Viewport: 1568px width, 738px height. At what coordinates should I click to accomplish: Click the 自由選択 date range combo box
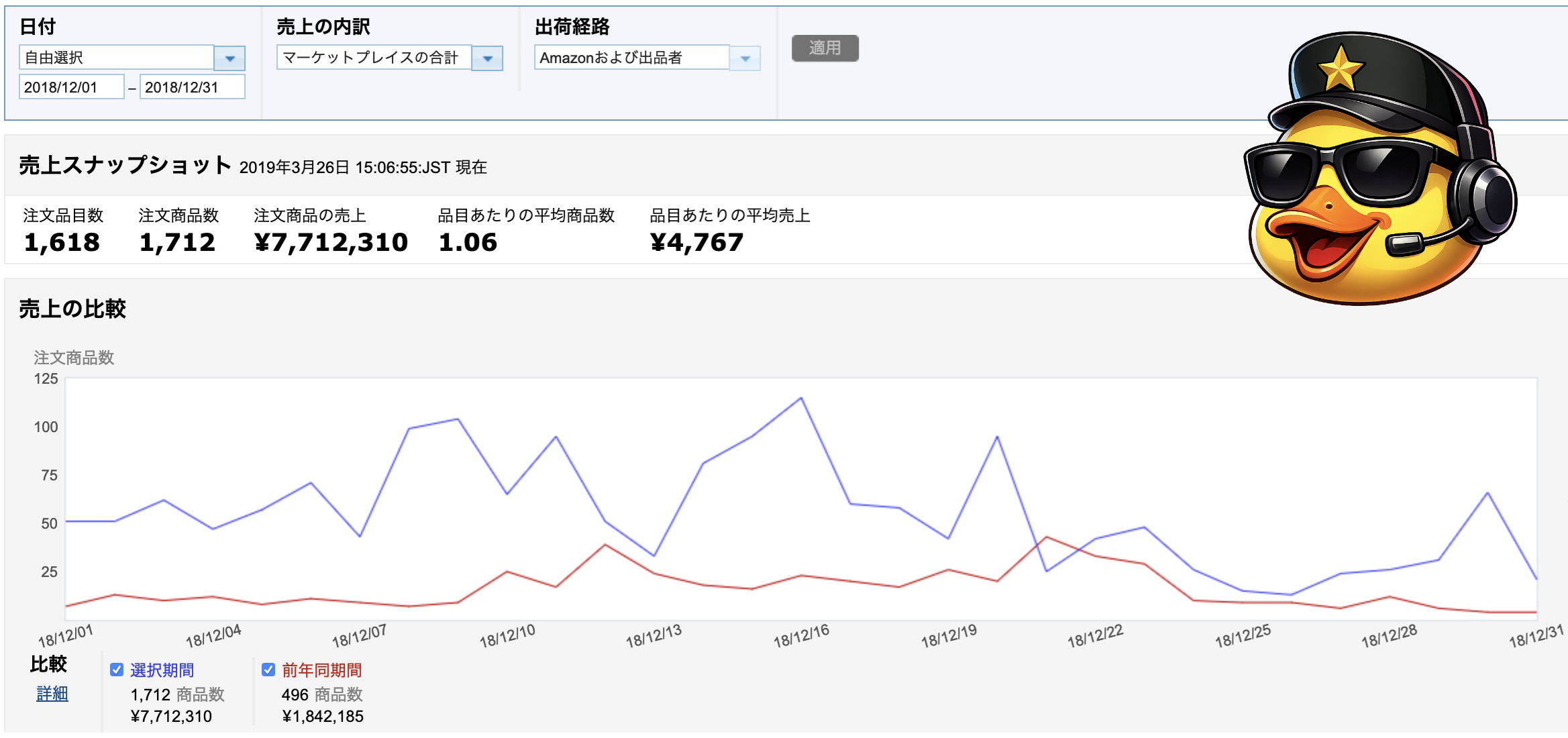pyautogui.click(x=117, y=58)
